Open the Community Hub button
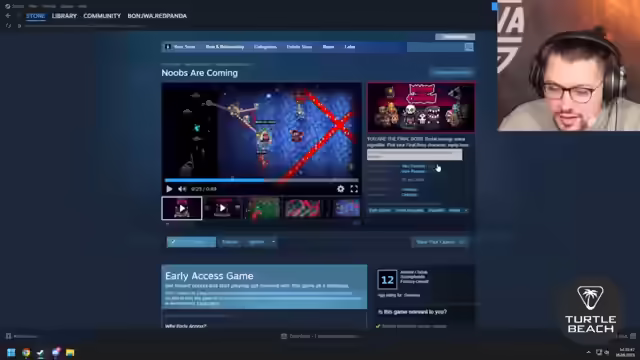The image size is (640, 360). 452,72
